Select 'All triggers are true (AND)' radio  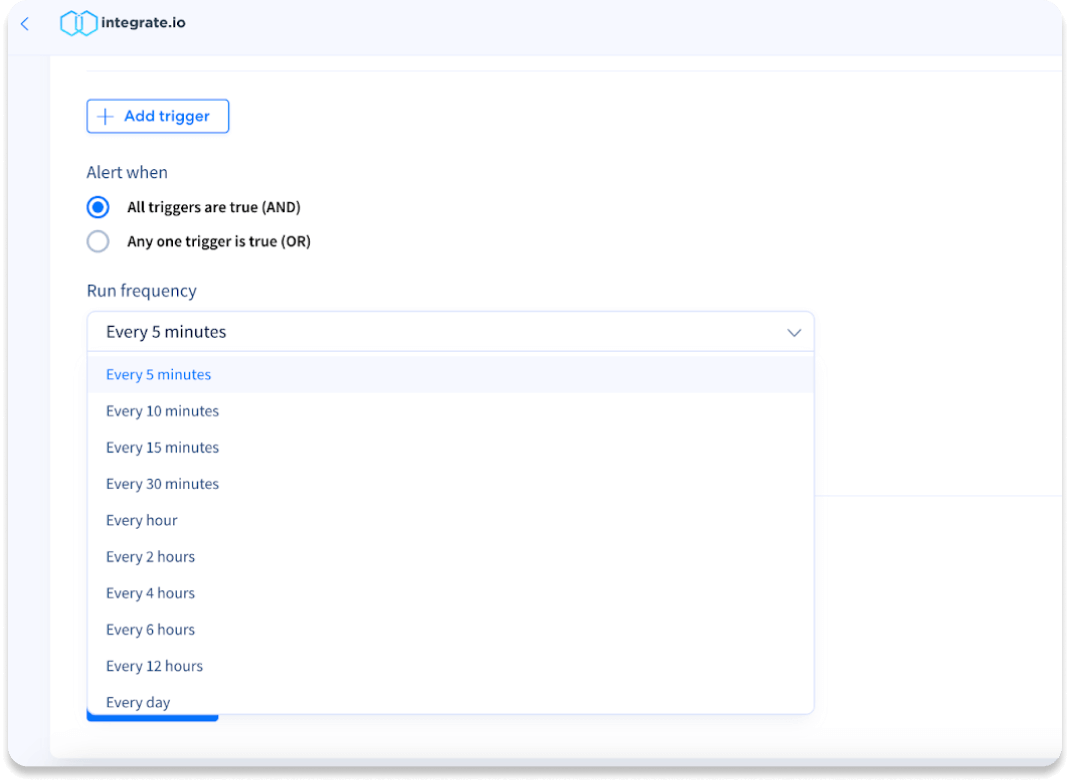tap(98, 208)
